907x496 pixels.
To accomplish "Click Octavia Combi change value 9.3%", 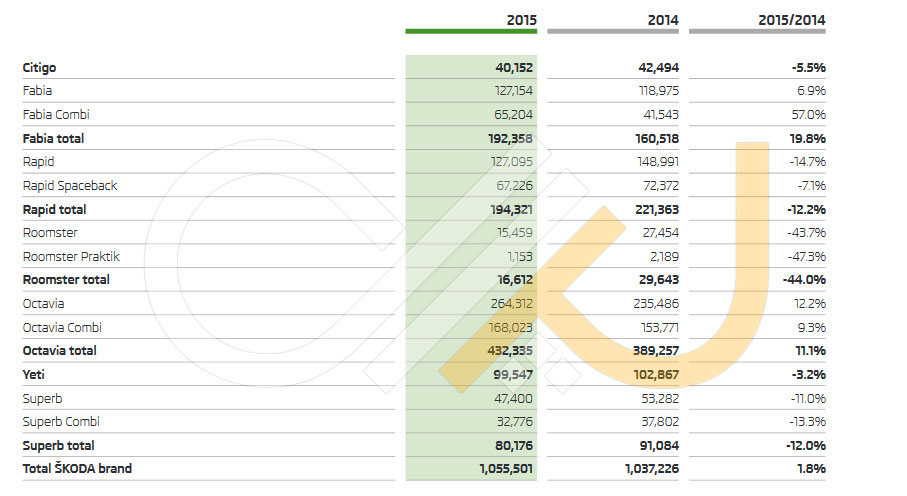I will (812, 328).
